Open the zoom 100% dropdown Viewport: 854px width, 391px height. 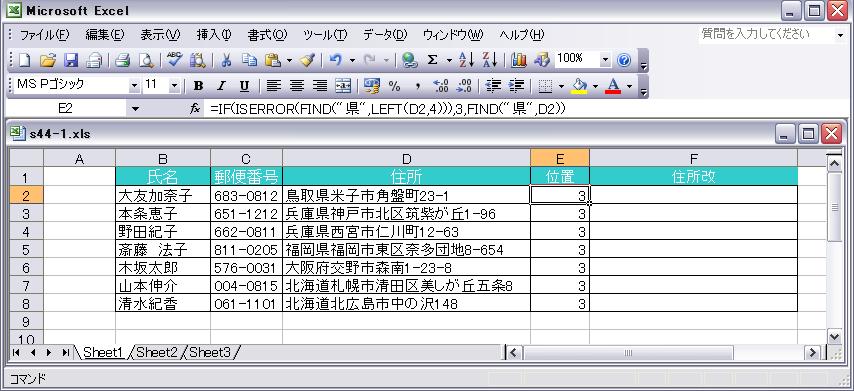point(606,60)
